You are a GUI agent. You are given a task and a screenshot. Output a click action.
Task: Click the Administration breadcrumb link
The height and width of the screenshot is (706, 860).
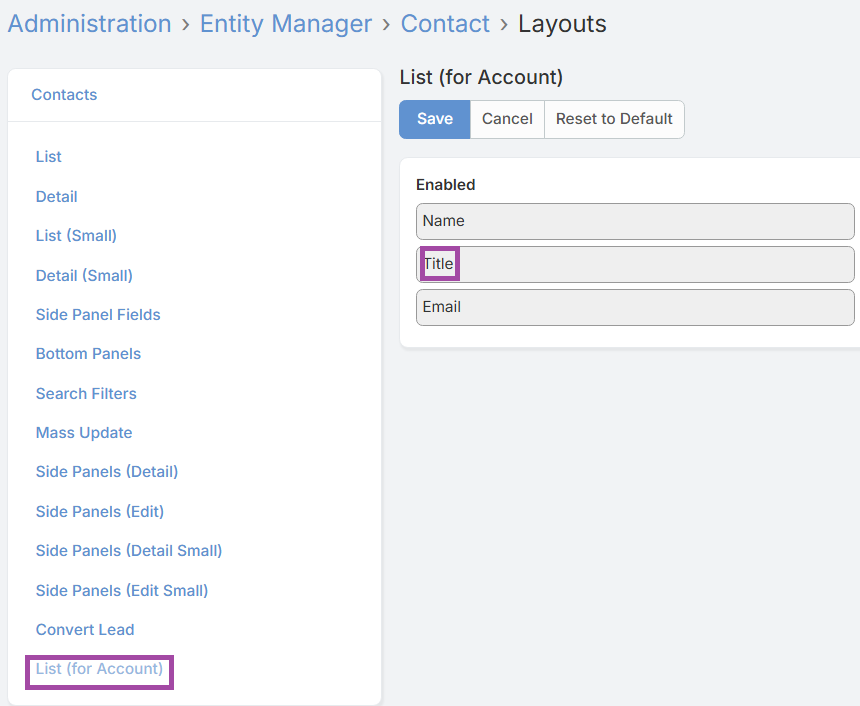click(90, 24)
